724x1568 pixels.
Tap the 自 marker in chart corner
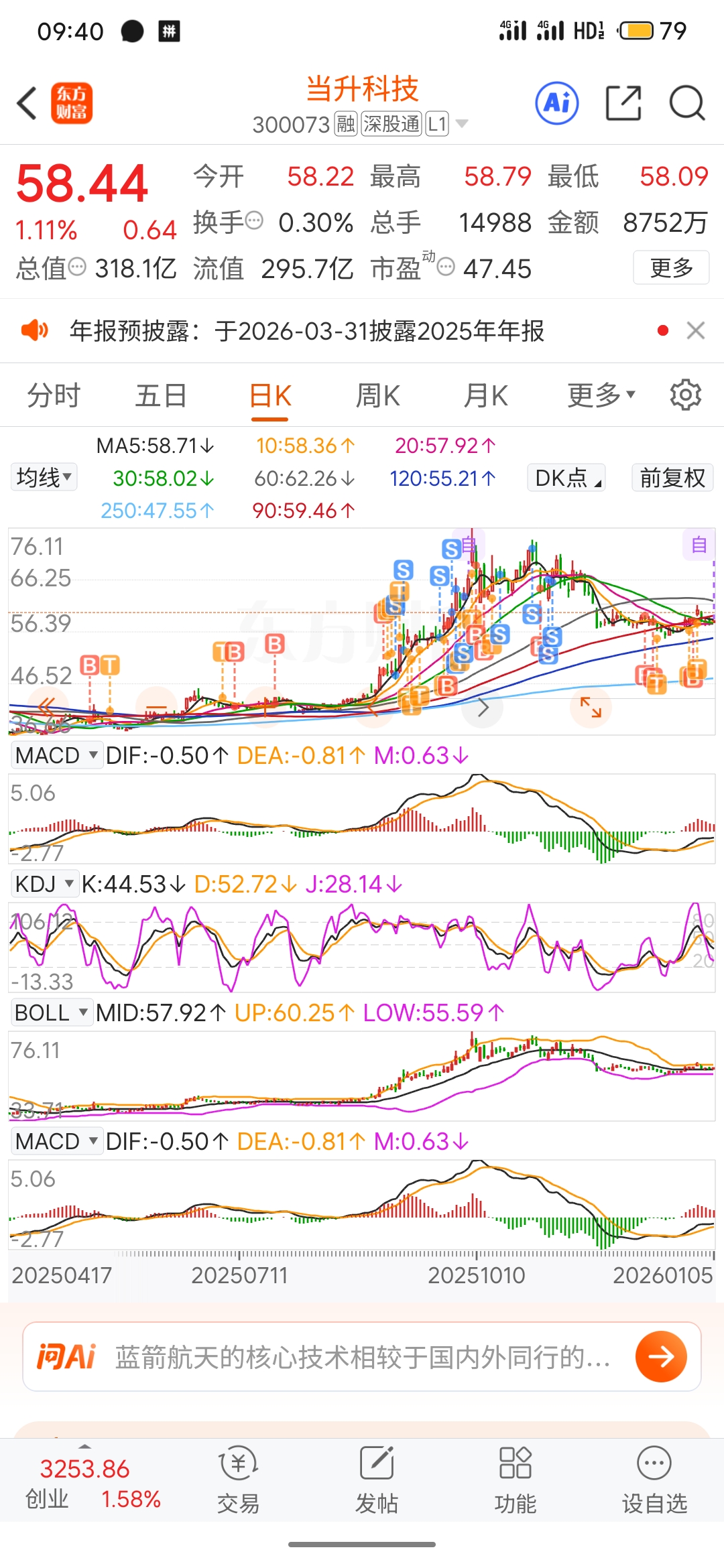[699, 545]
